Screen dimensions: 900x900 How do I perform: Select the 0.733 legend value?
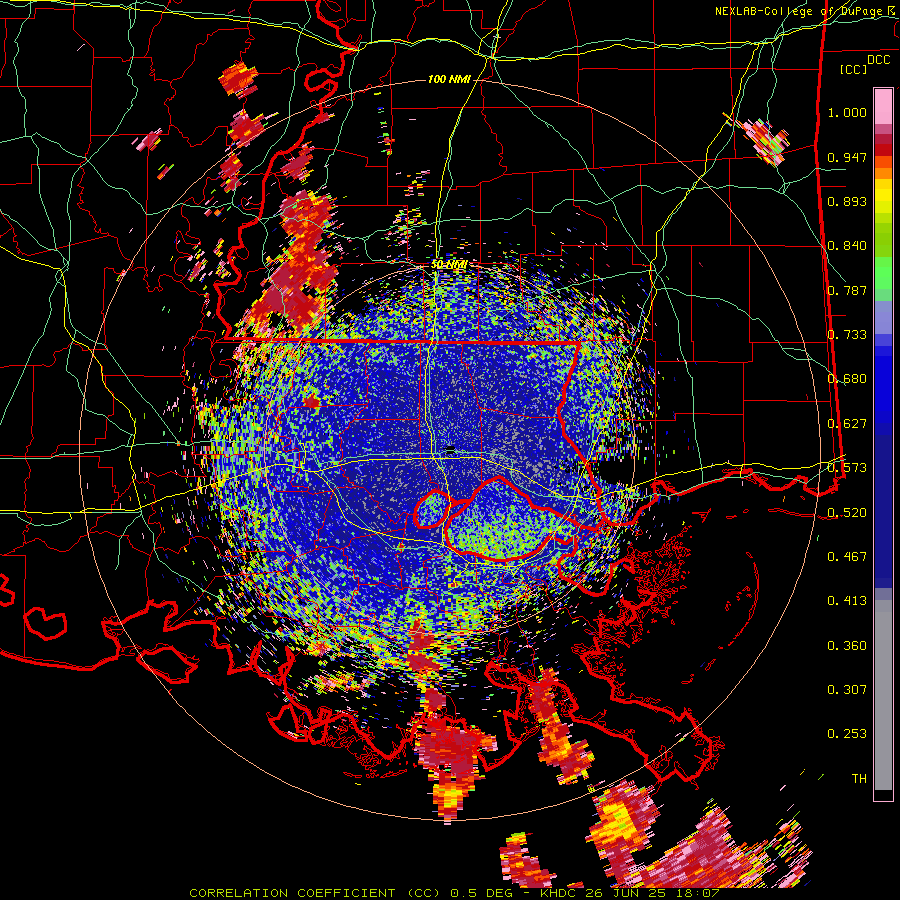point(847,335)
